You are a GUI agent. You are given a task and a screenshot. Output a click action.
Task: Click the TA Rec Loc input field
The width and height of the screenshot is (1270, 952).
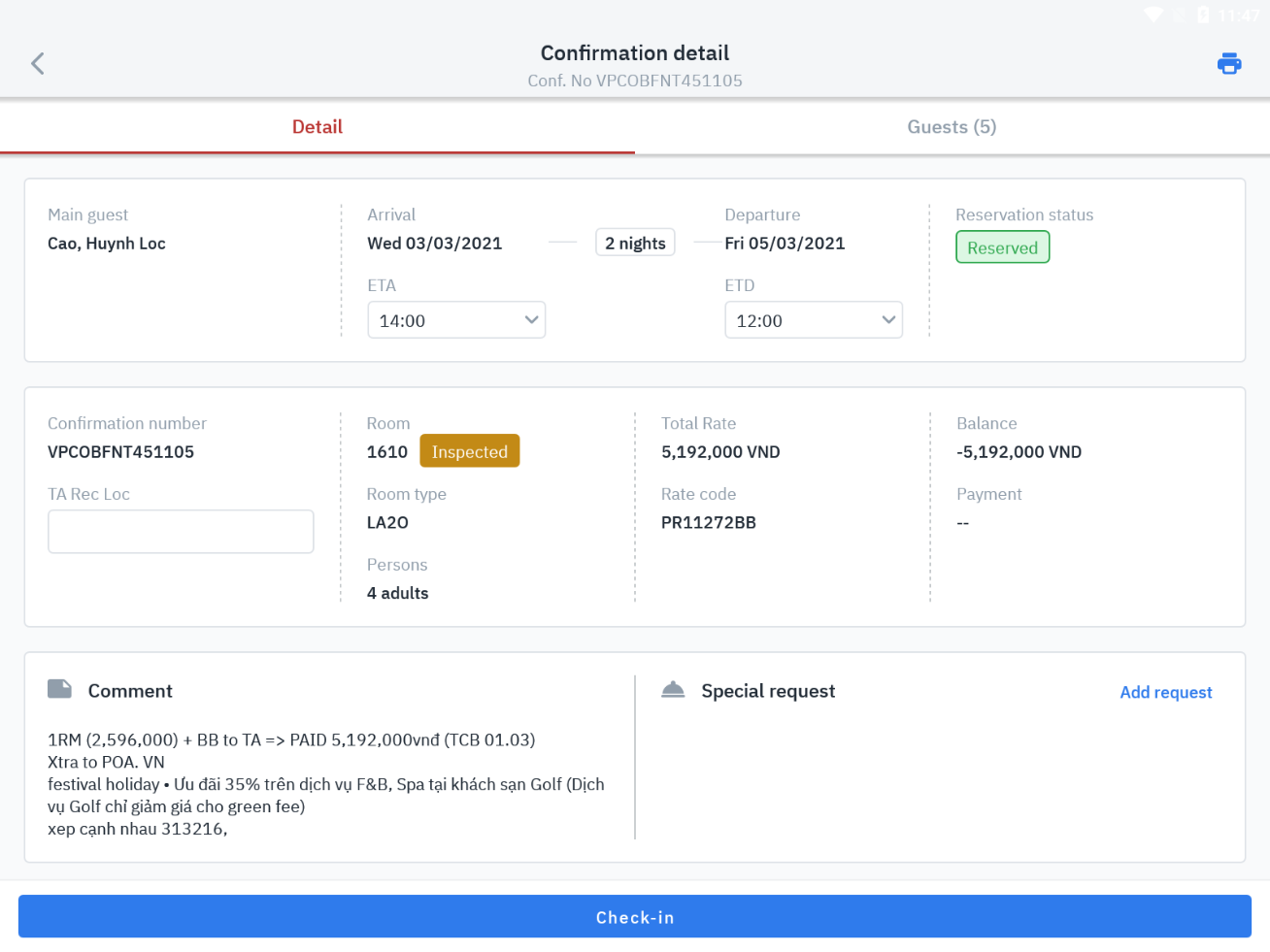(x=181, y=532)
